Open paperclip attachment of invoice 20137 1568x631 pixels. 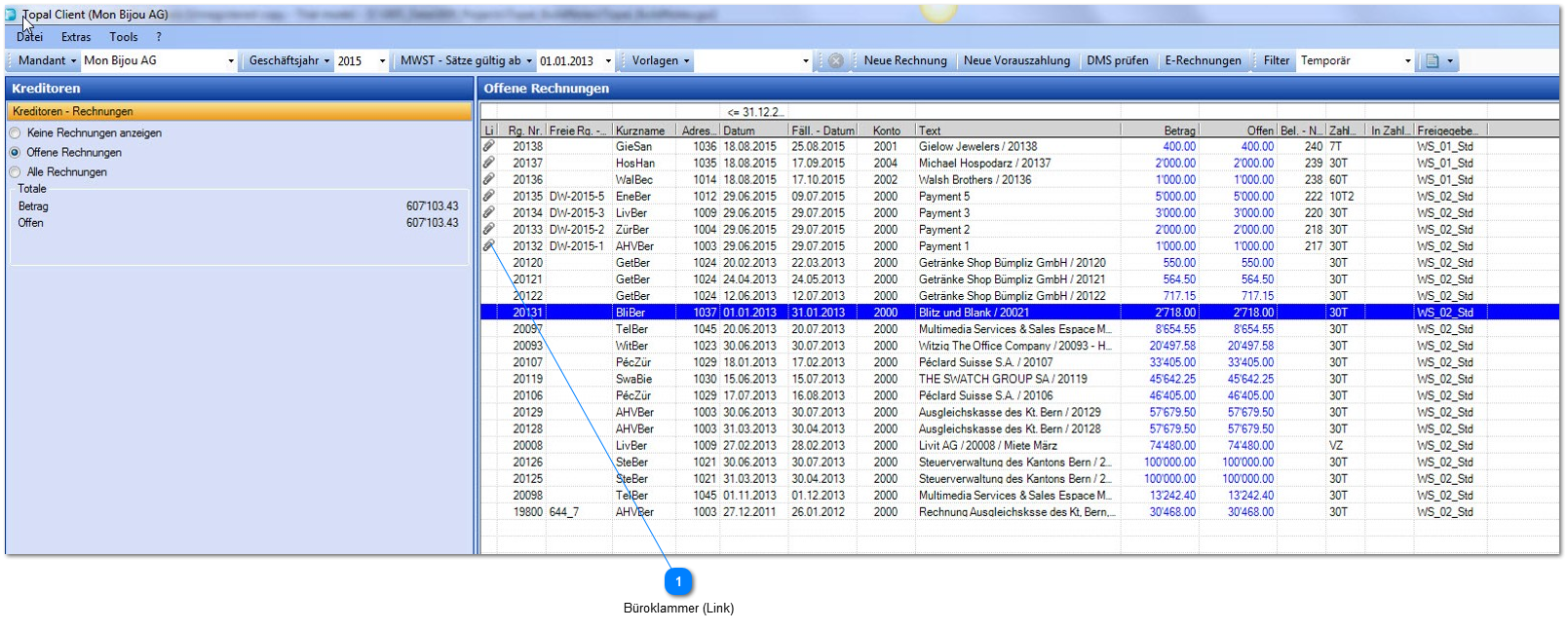pos(489,163)
